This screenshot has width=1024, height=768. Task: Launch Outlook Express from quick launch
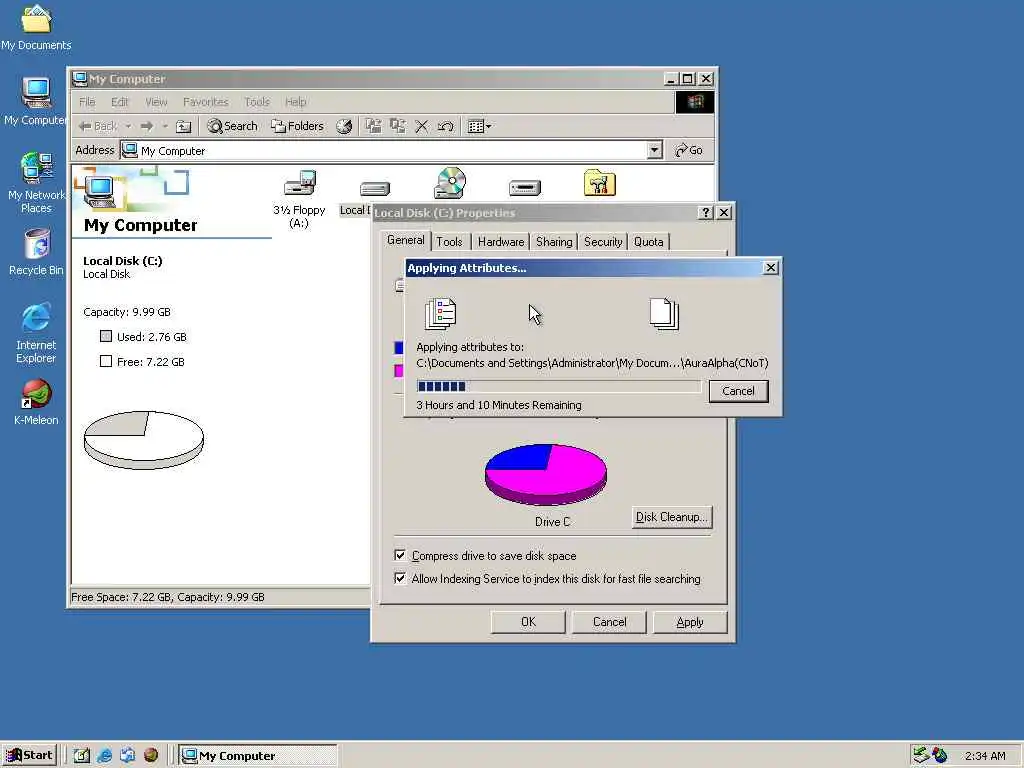pyautogui.click(x=127, y=756)
